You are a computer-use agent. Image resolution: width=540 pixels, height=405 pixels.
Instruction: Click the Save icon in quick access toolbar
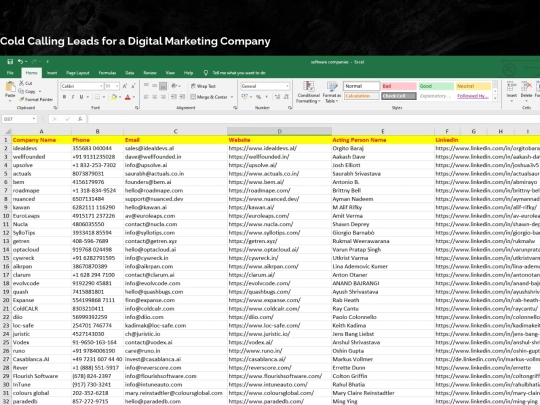10,62
